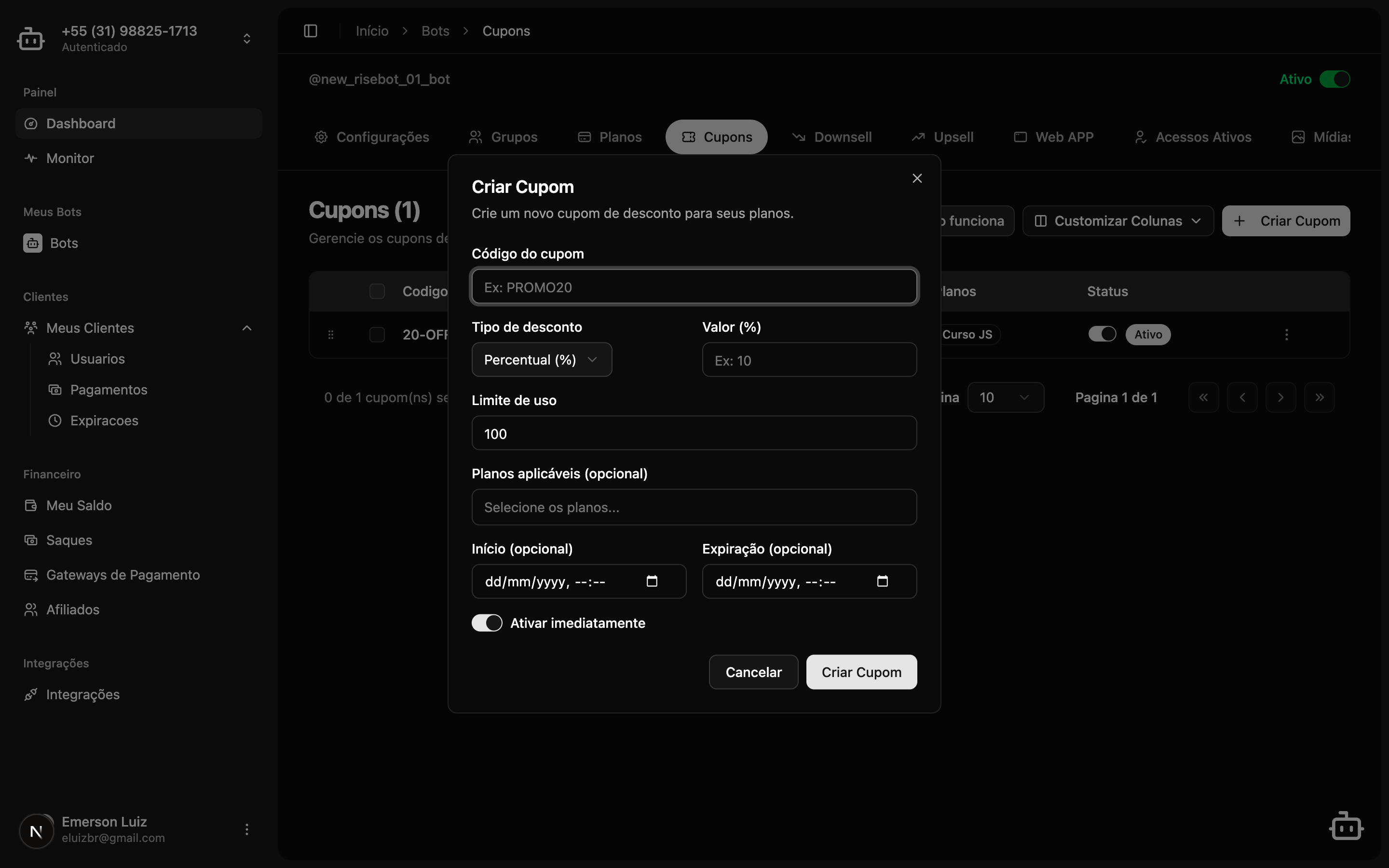This screenshot has height=868, width=1389.
Task: Click the Status column header
Action: click(x=1107, y=292)
